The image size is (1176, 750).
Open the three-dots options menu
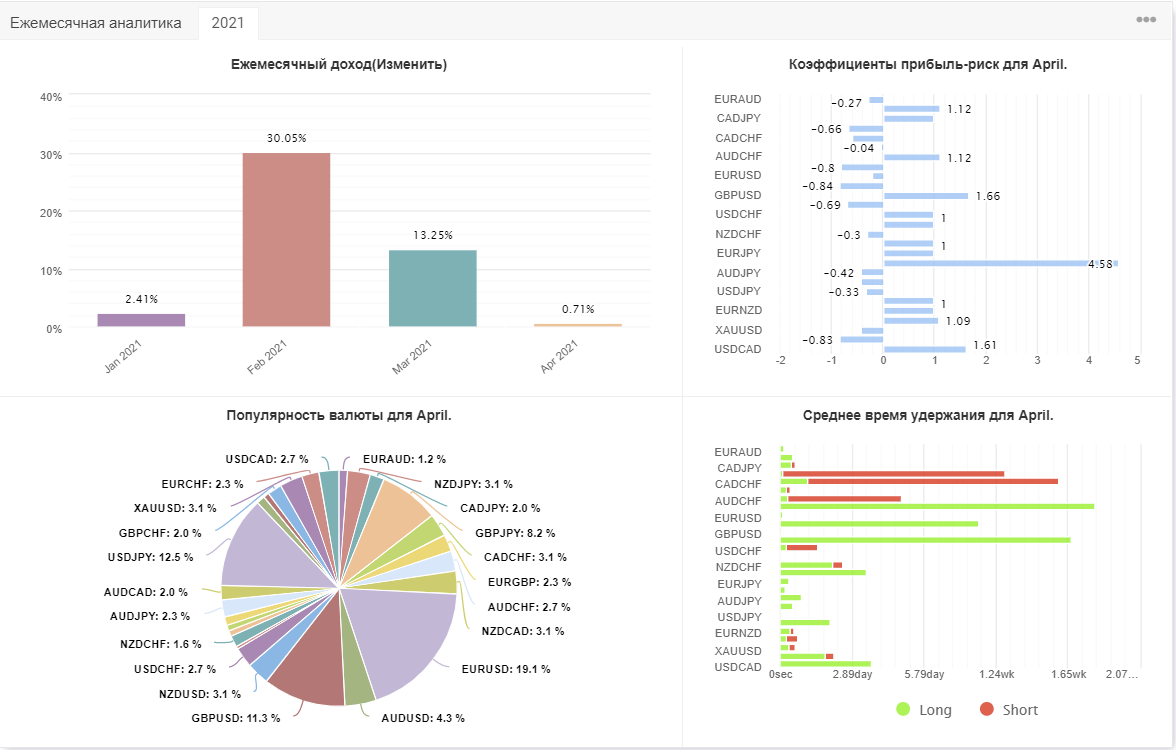tap(1145, 20)
